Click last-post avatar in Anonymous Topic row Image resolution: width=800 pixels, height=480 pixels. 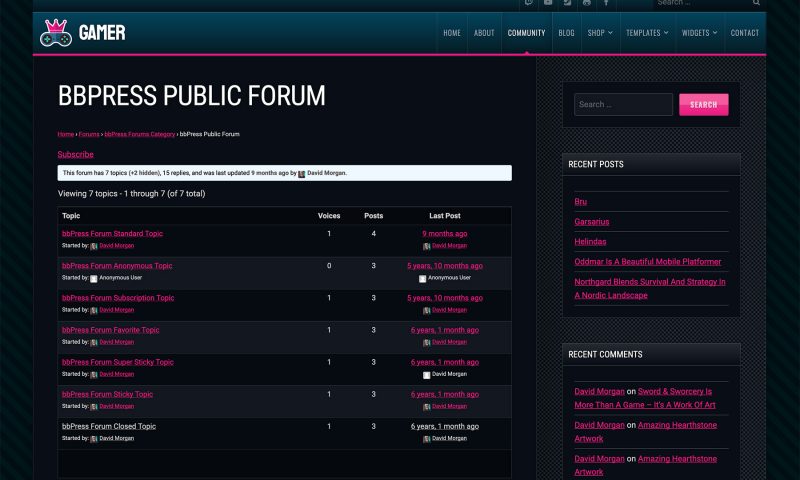pyautogui.click(x=422, y=279)
